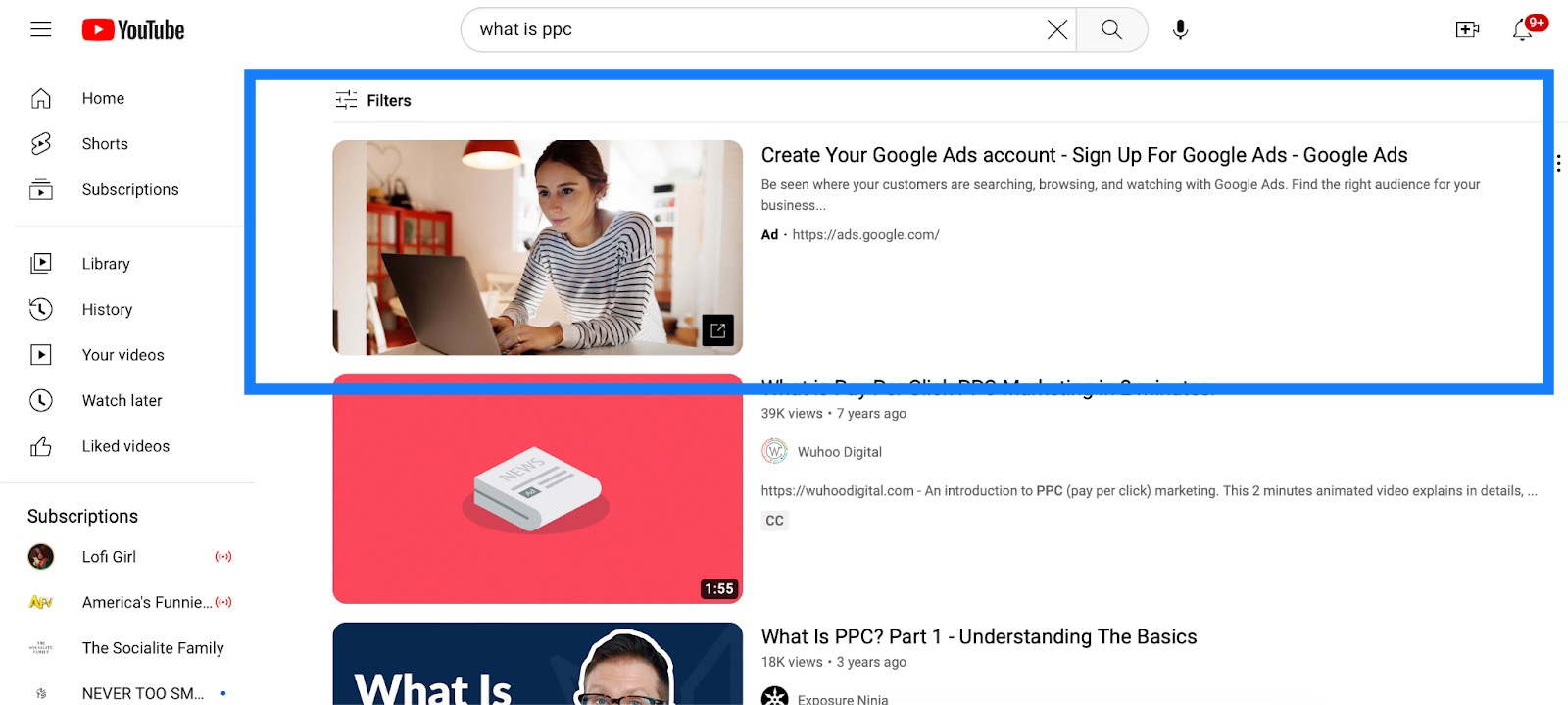Click the YouTube logo
Viewport: 1568px width, 705px height.
(x=133, y=30)
